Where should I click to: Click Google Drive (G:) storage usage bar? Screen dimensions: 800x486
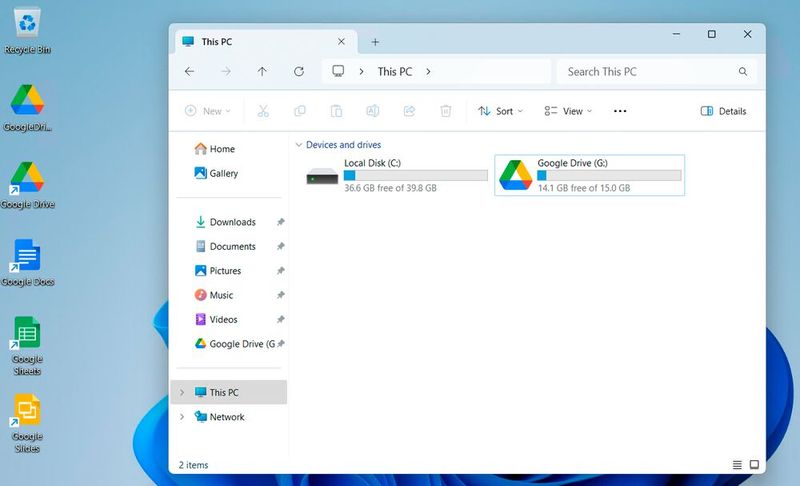pos(609,175)
